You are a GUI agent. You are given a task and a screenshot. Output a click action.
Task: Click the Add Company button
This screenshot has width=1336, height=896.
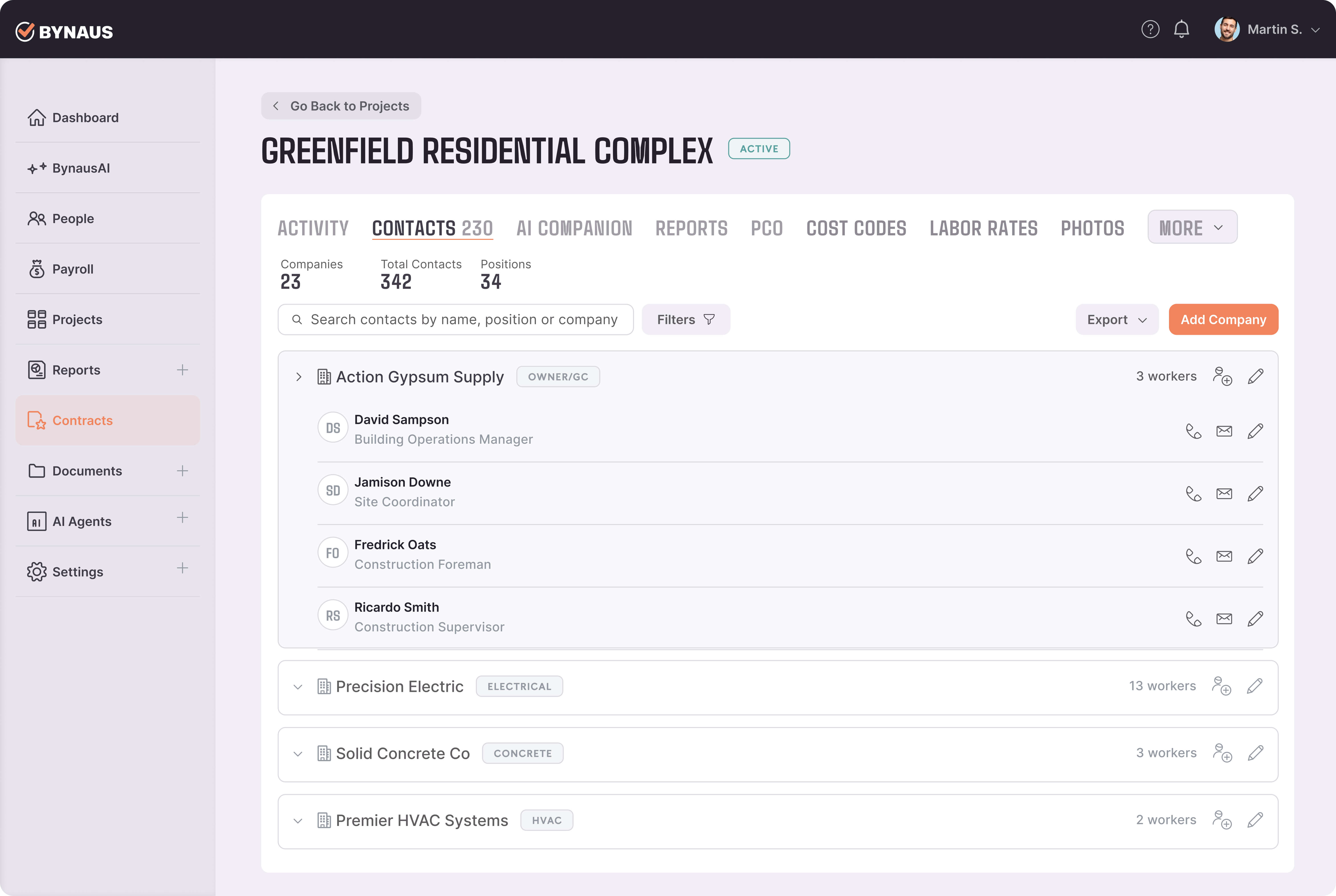[1223, 319]
